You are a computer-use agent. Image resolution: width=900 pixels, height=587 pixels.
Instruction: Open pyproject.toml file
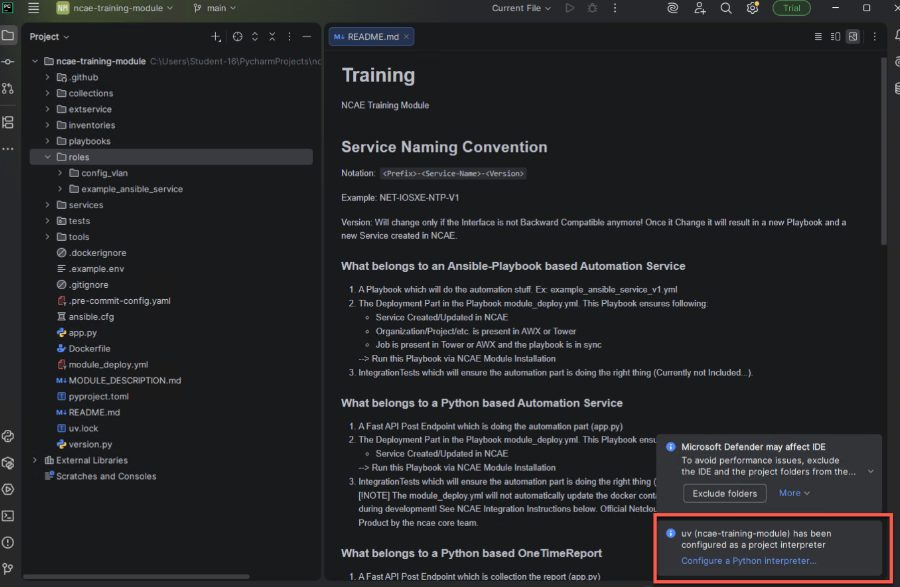tap(93, 396)
